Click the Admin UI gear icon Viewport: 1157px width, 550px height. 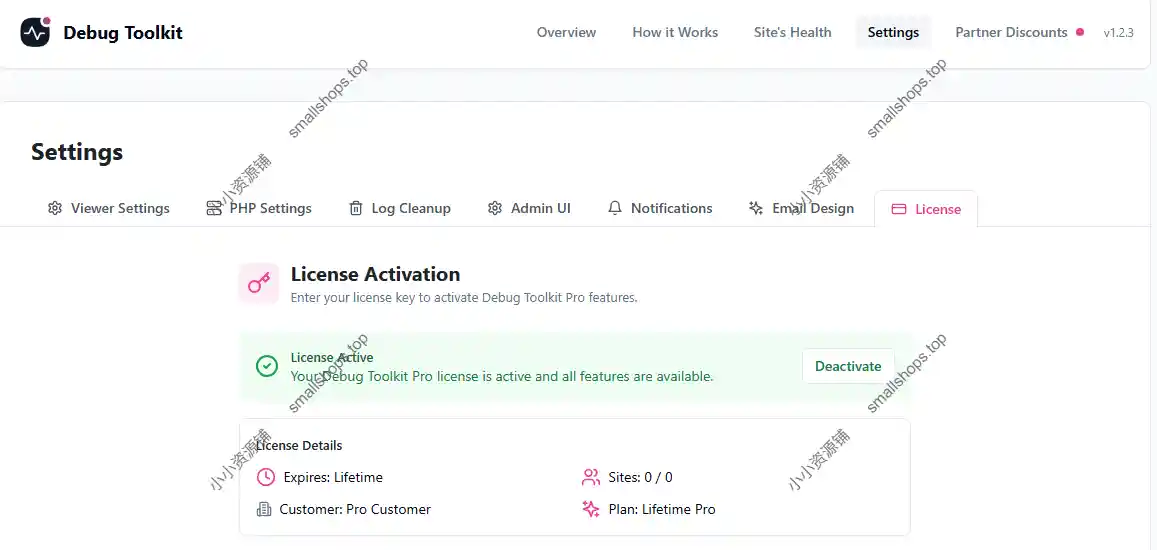point(494,208)
